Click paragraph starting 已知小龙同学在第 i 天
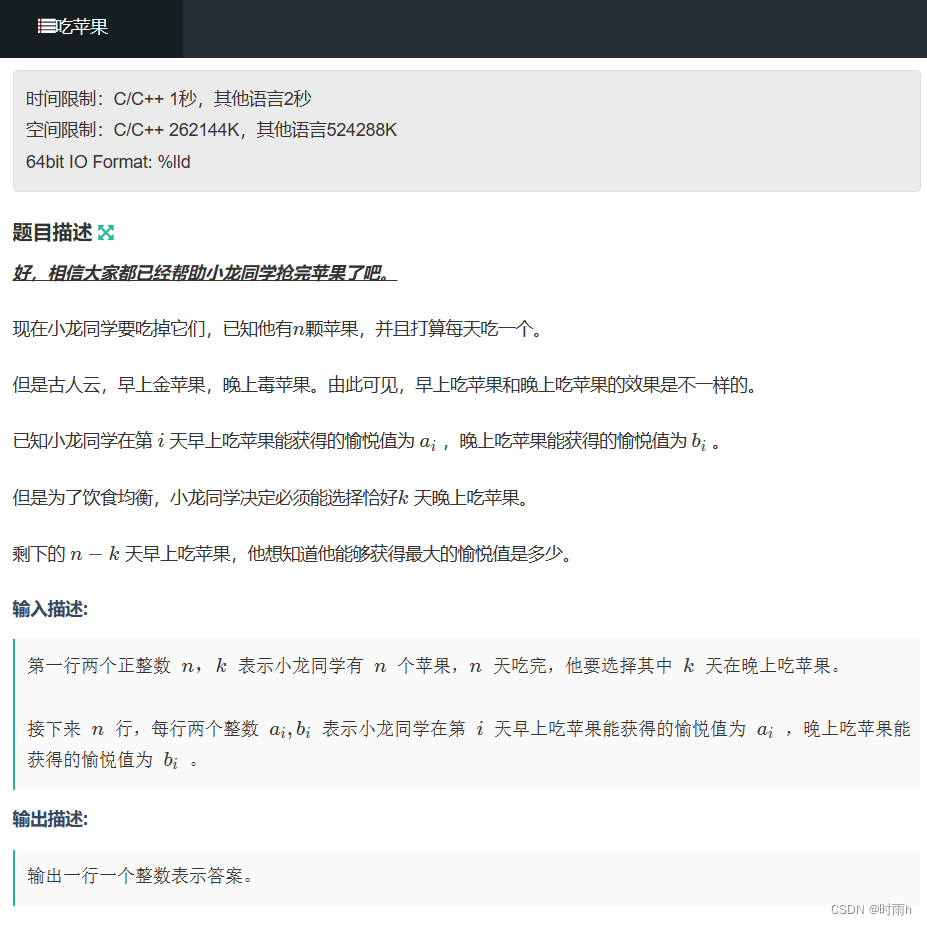The height and width of the screenshot is (925, 927). pos(367,442)
